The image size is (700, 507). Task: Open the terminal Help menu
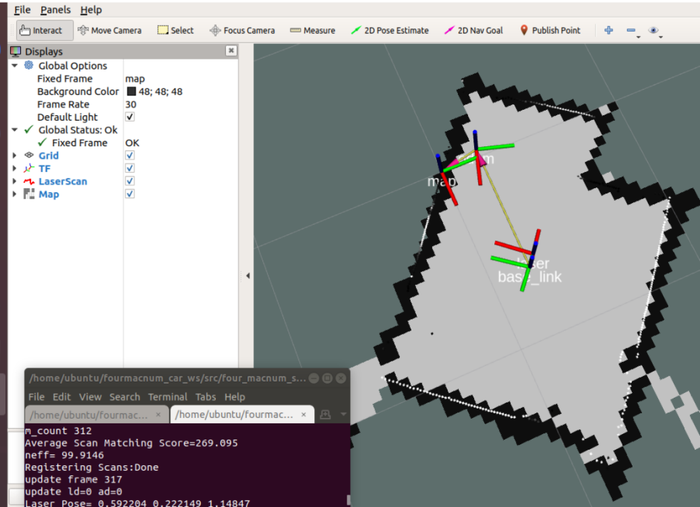pos(234,397)
